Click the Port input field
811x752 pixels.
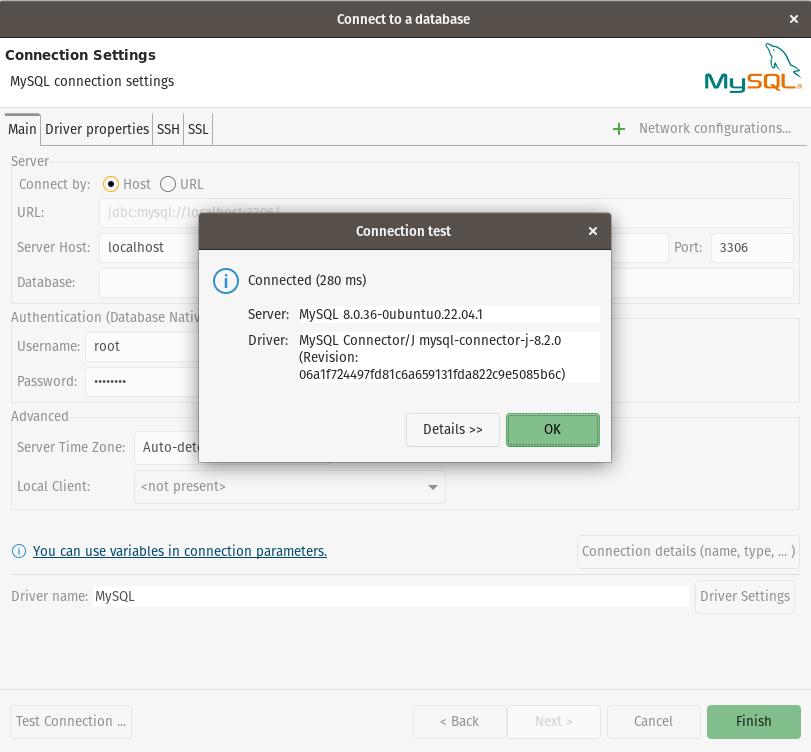(751, 248)
